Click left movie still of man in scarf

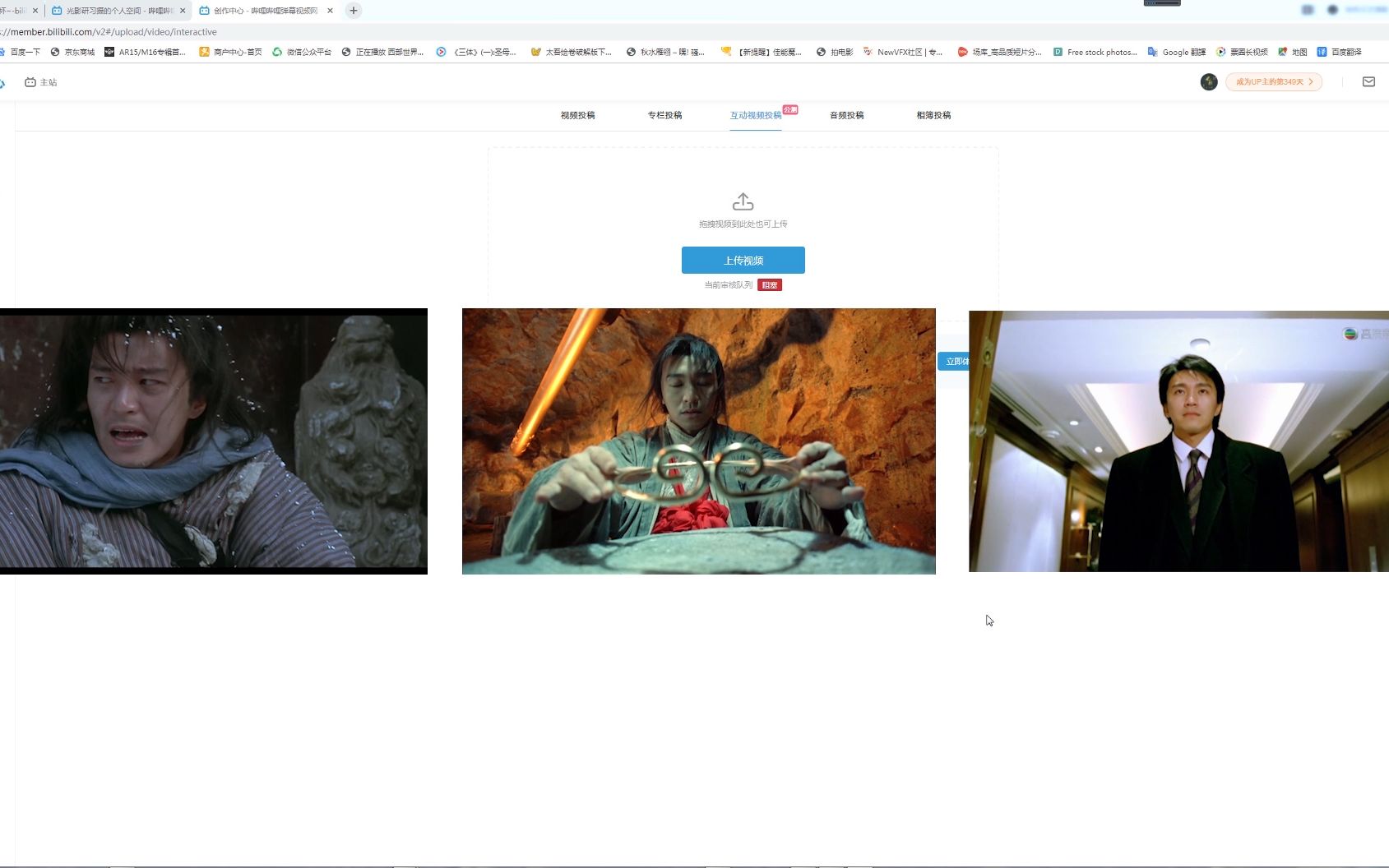tap(214, 441)
